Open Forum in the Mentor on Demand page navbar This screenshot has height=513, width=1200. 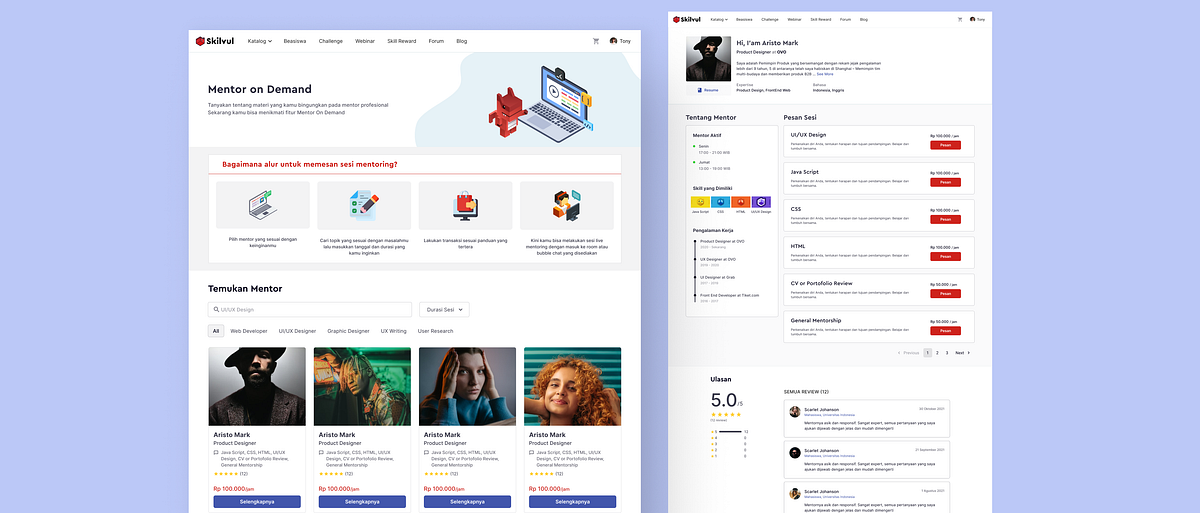436,41
